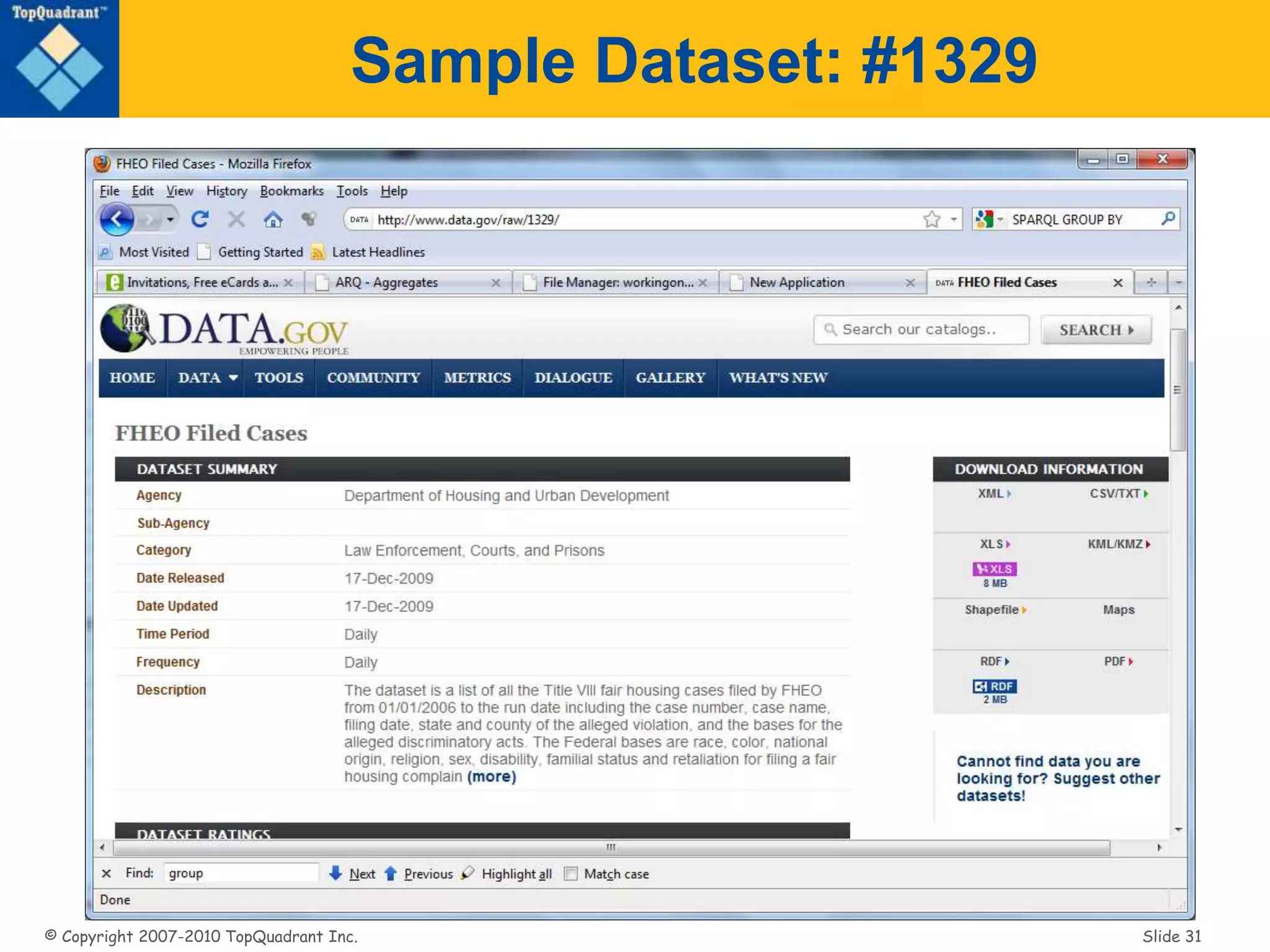The height and width of the screenshot is (952, 1270).
Task: Click the horizontal page scrollbar
Action: 611,847
